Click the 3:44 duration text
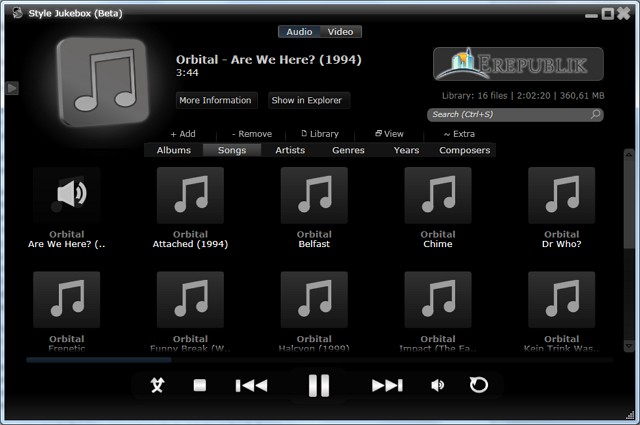 [x=187, y=73]
